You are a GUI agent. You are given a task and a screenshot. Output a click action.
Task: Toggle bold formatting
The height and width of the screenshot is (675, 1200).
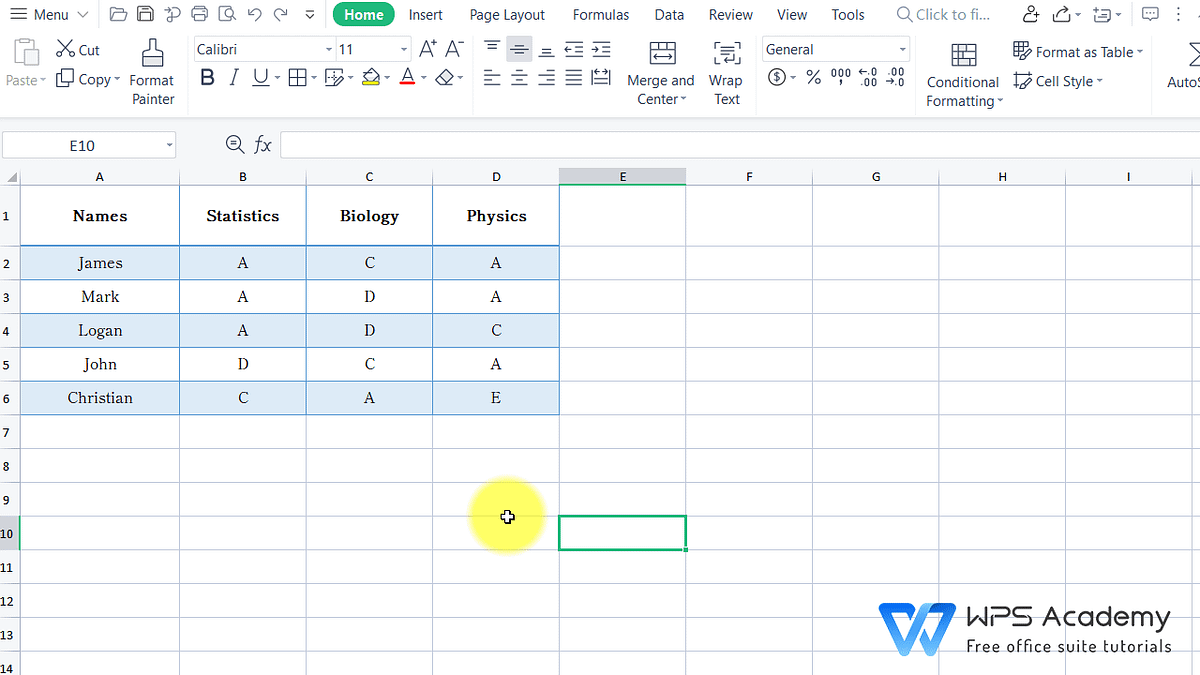[x=207, y=77]
